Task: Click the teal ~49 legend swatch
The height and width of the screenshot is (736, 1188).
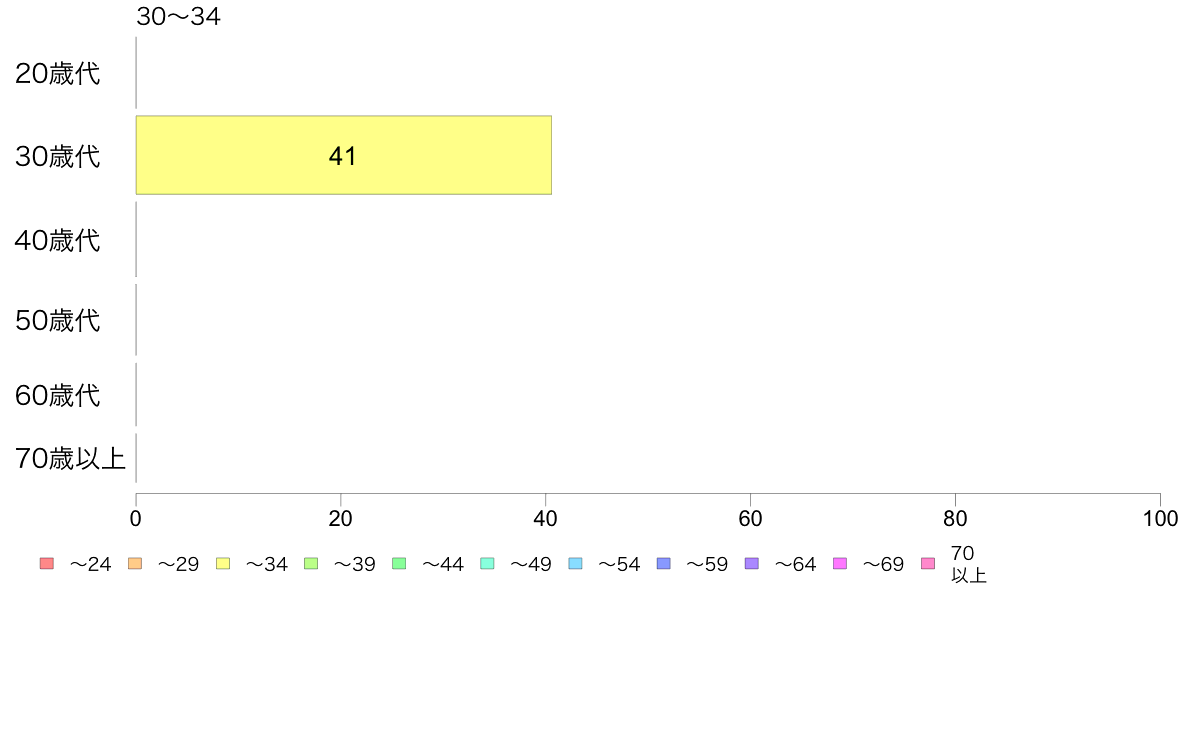Action: [487, 563]
